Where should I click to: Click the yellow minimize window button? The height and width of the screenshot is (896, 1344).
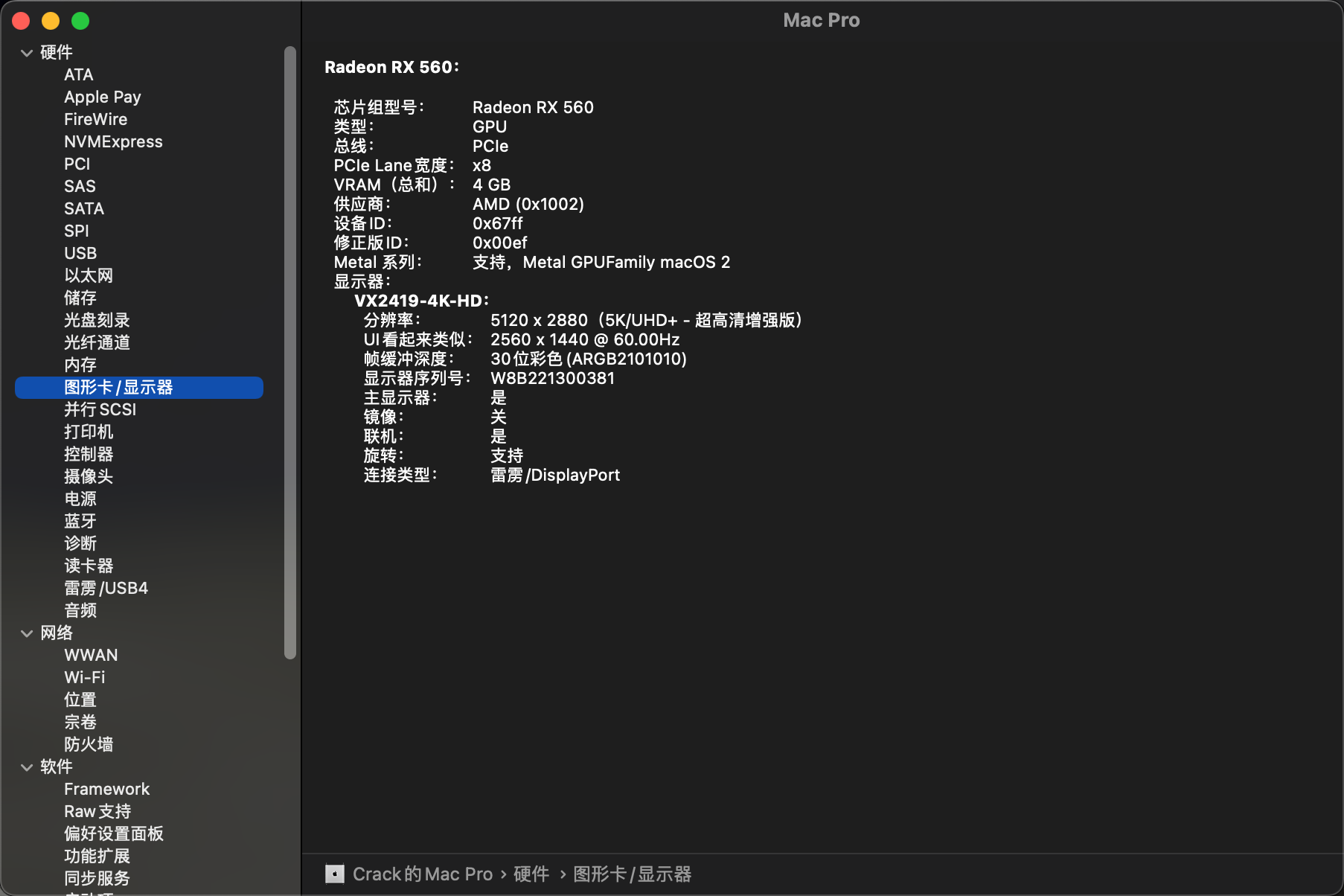click(x=51, y=21)
